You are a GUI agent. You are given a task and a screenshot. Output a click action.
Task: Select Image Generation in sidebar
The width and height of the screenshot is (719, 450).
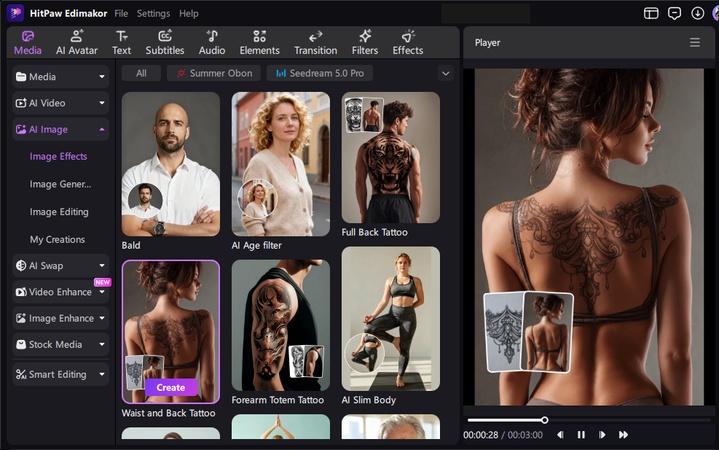coord(60,184)
